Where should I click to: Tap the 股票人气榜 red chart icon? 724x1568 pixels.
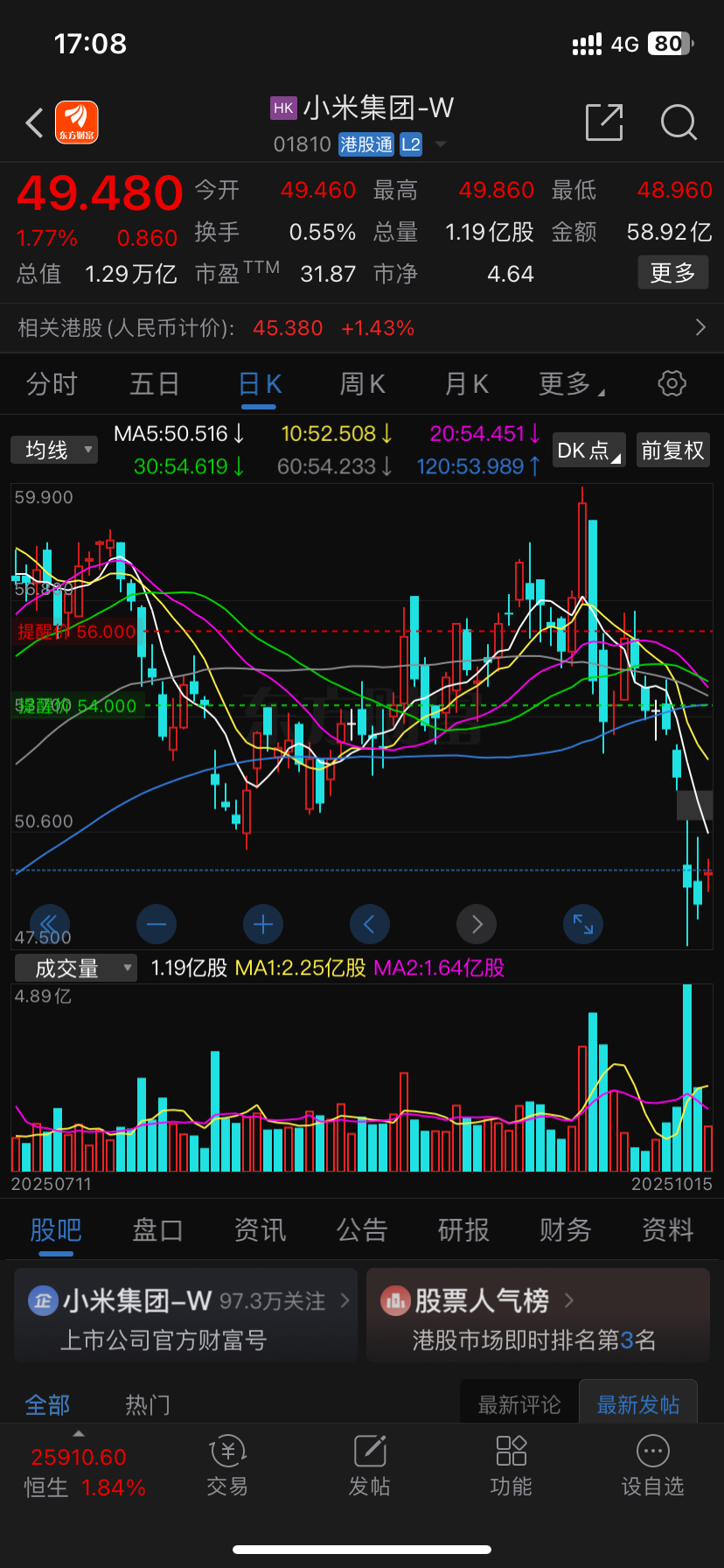[x=395, y=1301]
